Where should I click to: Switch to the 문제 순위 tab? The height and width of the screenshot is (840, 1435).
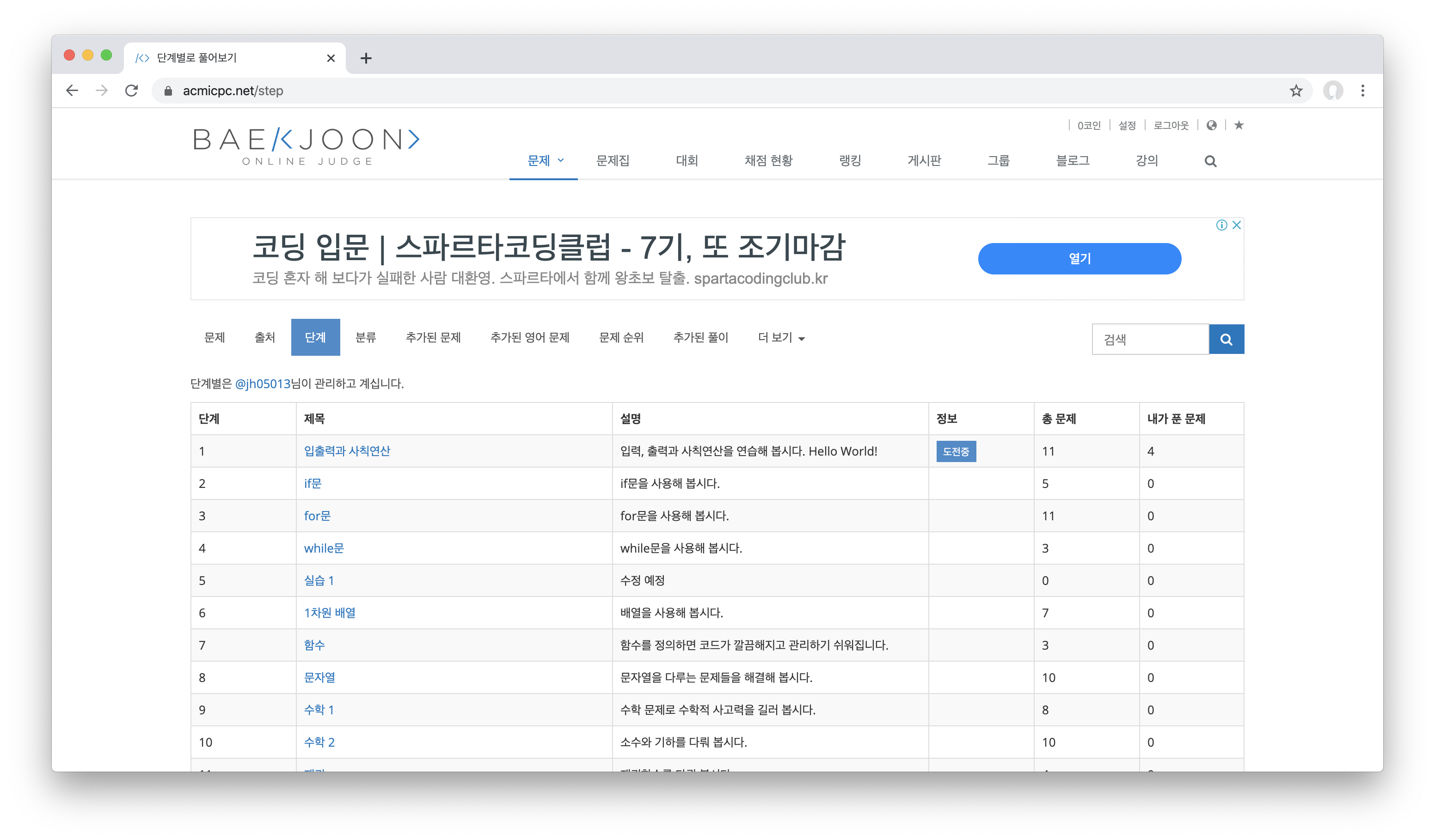(621, 338)
